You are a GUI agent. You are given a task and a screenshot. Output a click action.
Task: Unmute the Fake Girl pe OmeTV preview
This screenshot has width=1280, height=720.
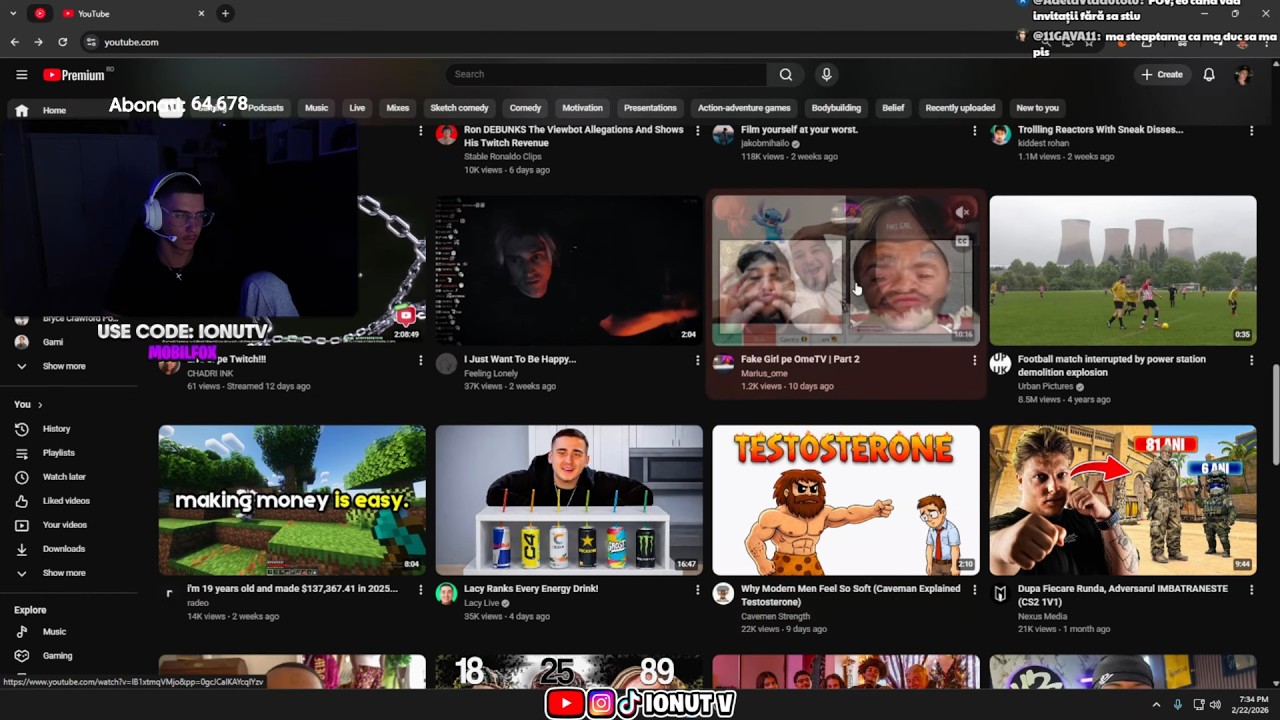coord(962,212)
